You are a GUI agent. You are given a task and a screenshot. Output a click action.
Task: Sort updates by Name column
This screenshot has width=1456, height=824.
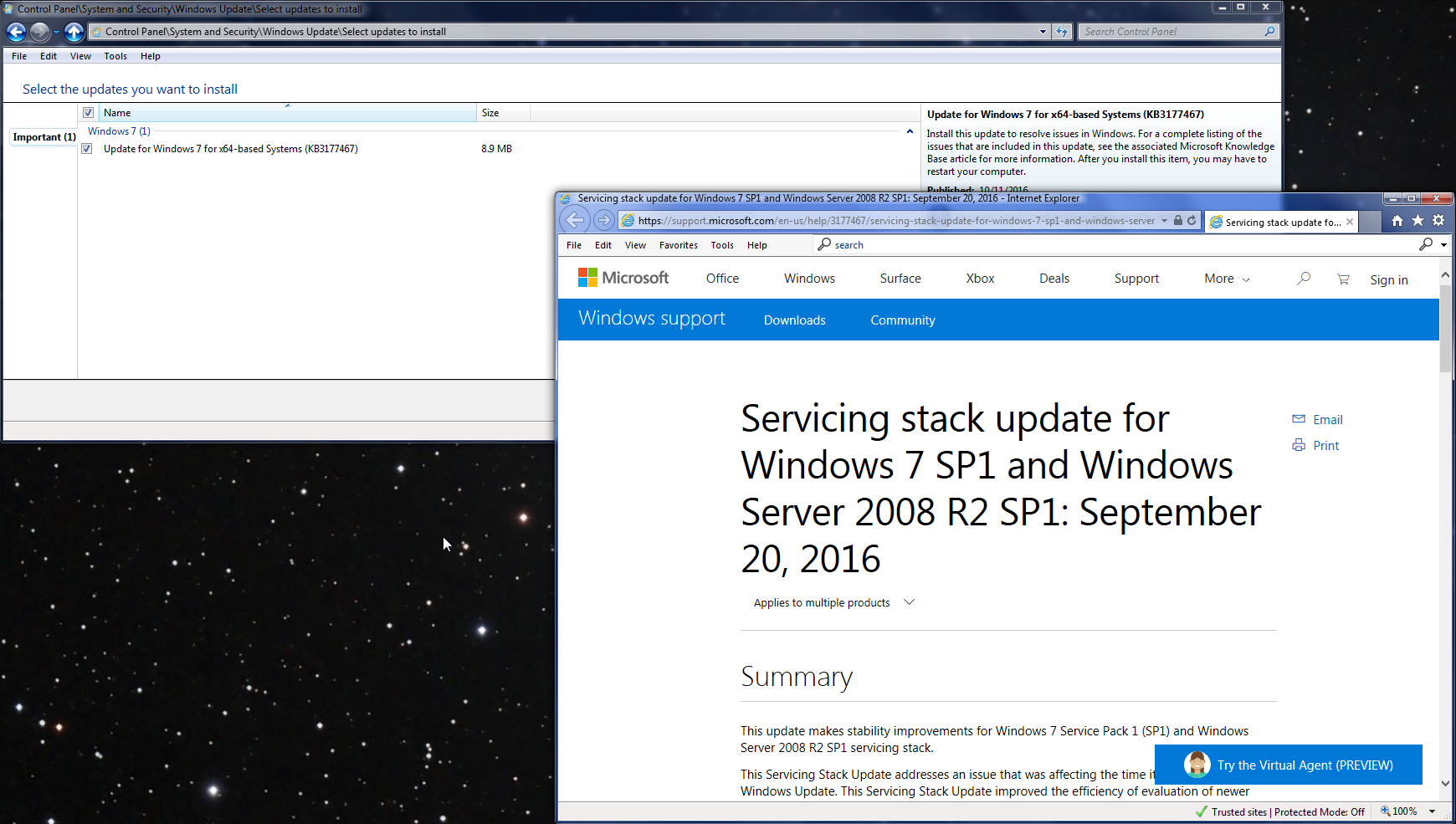(287, 113)
